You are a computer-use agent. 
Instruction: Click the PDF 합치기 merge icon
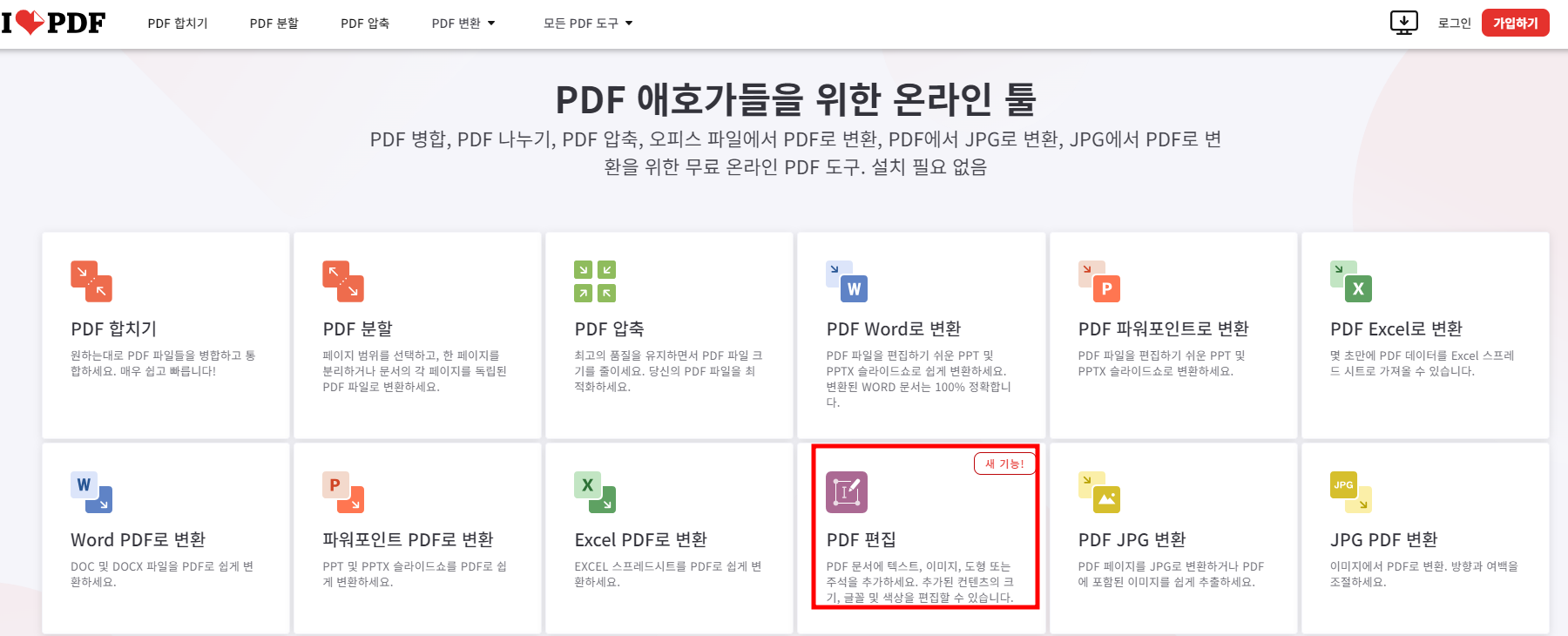pyautogui.click(x=91, y=281)
